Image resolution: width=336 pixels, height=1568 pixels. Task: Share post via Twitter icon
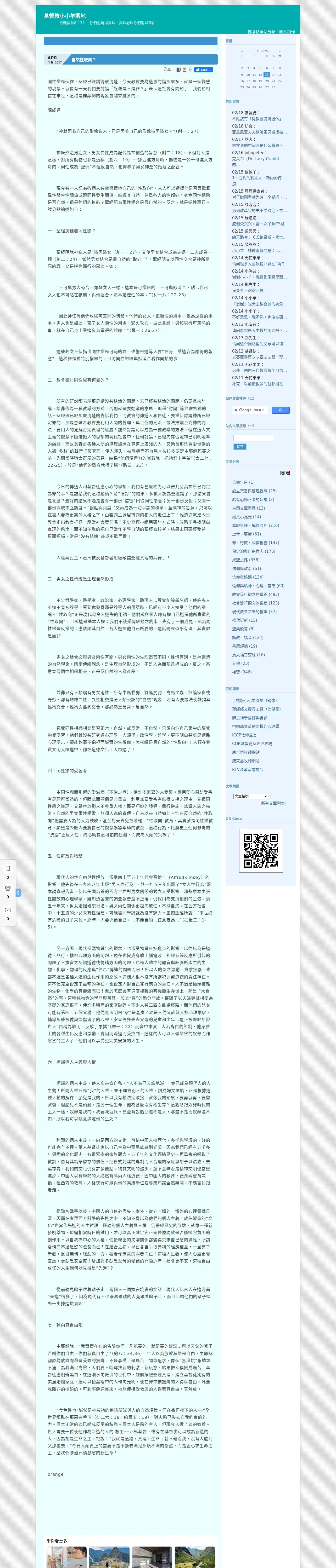(x=190, y=70)
